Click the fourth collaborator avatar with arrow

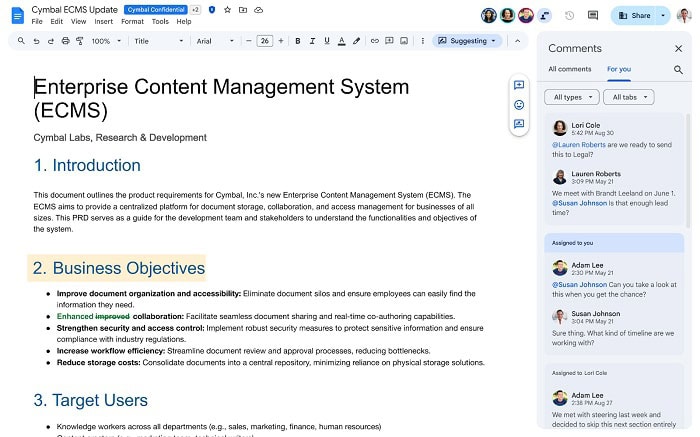(x=544, y=16)
